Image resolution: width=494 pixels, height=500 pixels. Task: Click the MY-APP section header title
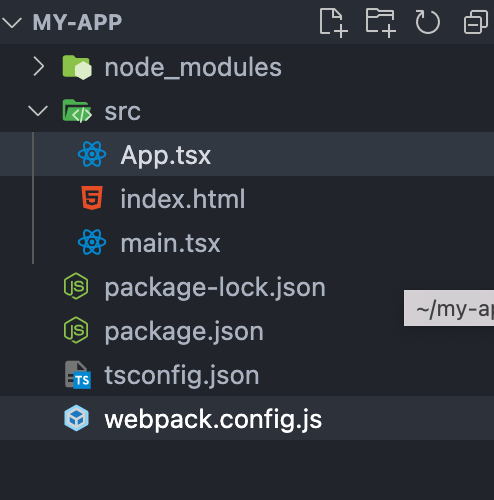coord(77,23)
